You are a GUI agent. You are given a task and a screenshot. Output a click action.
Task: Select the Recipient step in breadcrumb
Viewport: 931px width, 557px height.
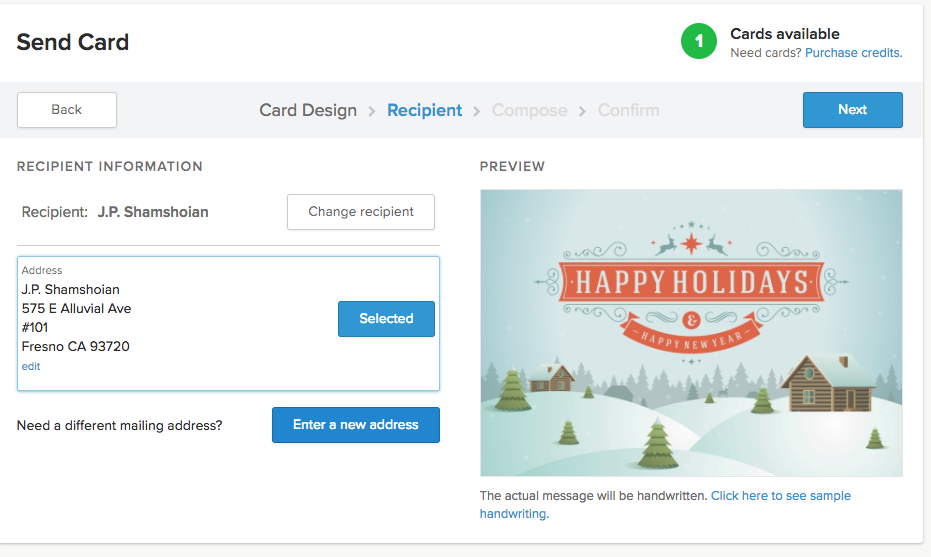[x=424, y=110]
